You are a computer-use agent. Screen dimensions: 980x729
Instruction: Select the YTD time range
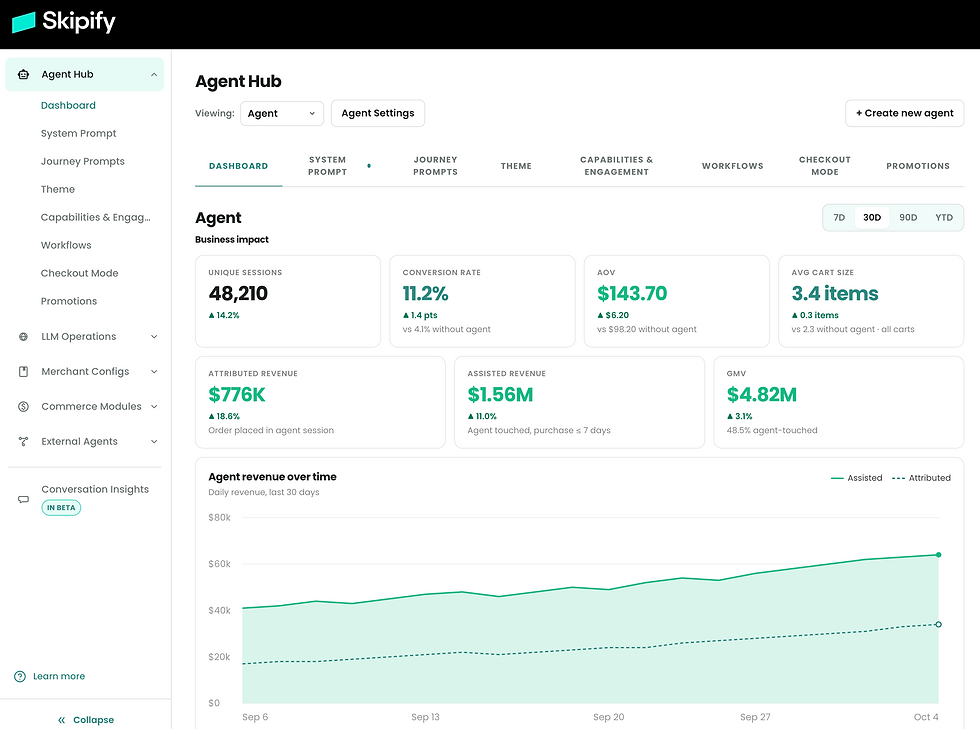point(944,218)
